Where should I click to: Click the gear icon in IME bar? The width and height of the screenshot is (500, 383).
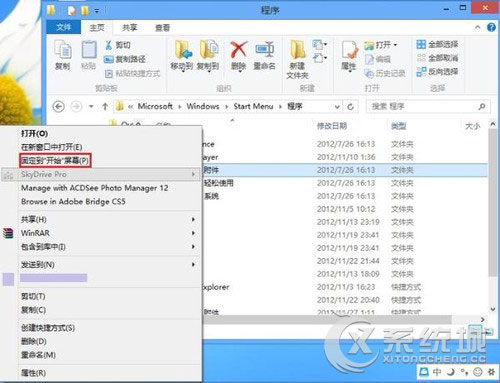click(491, 372)
